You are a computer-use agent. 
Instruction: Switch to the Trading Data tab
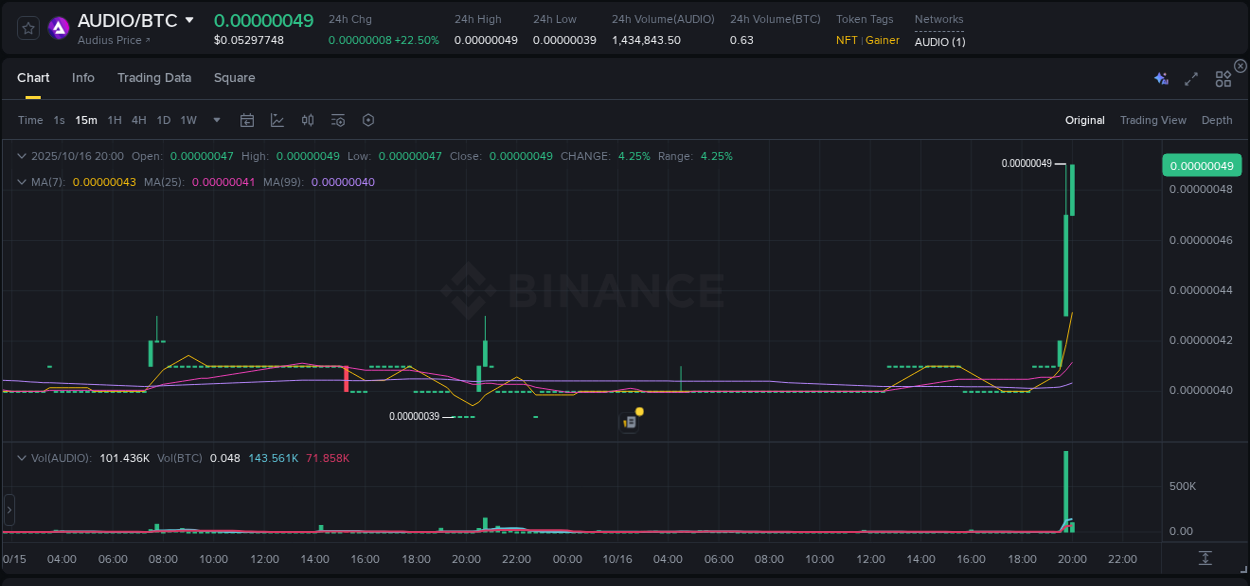coord(154,77)
